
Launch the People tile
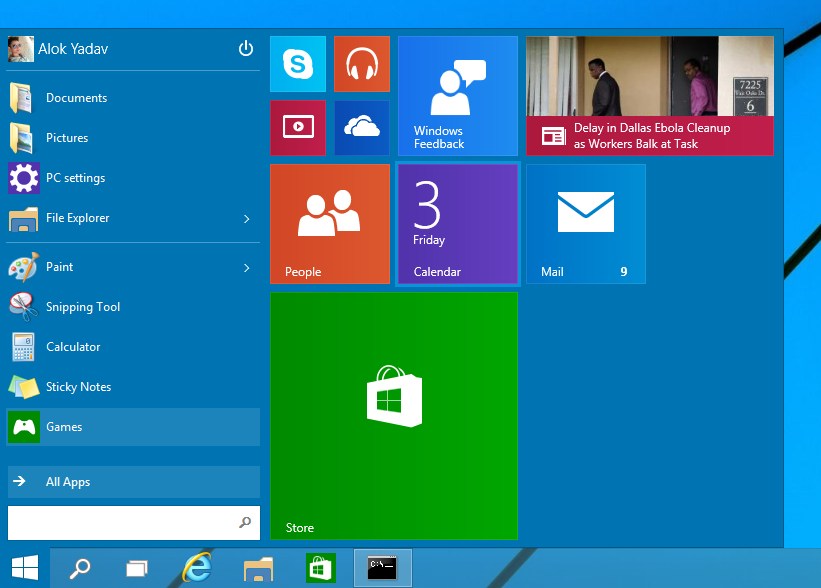pos(330,224)
